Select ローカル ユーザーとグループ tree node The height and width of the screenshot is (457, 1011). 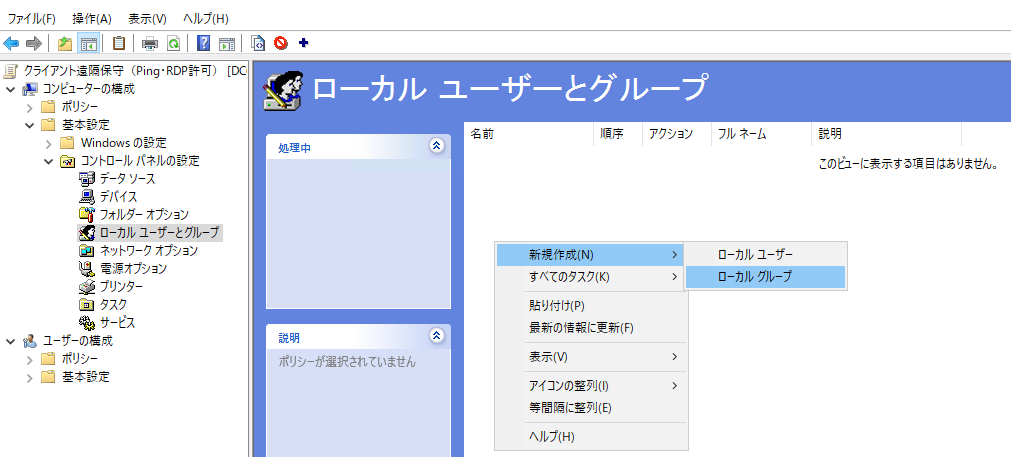159,232
